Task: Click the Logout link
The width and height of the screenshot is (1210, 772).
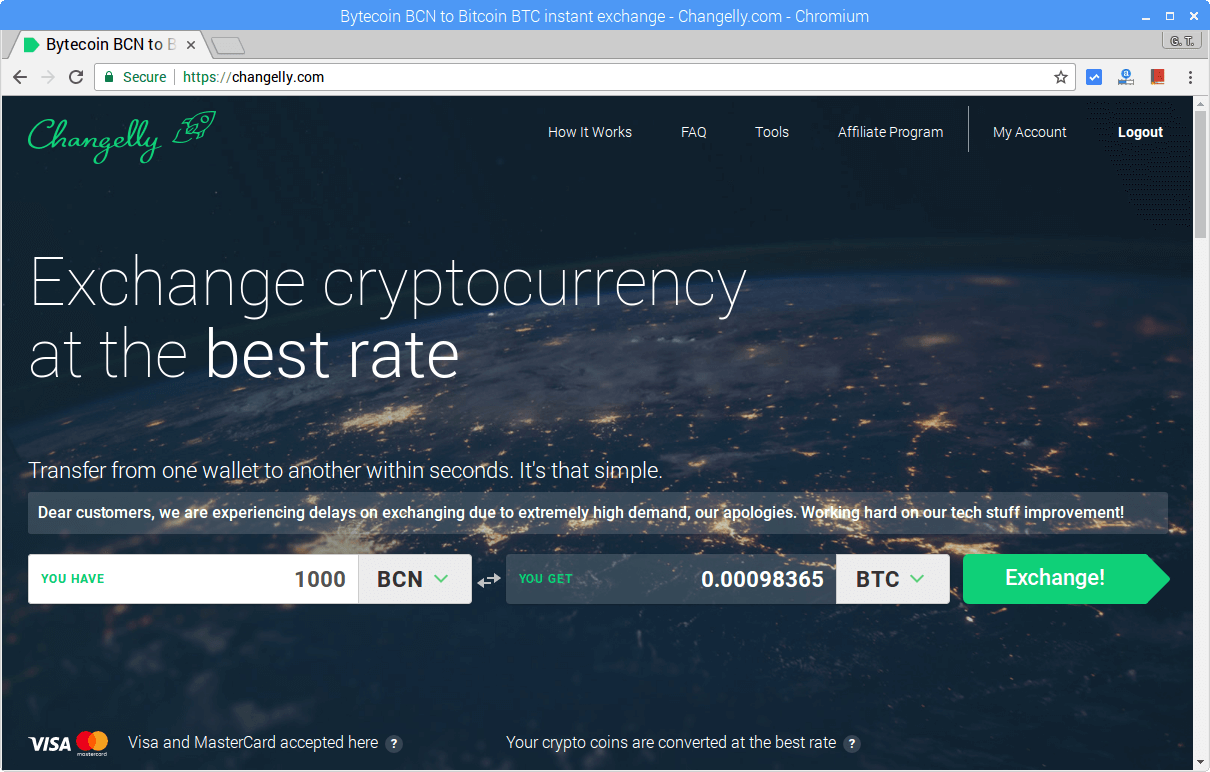Action: (x=1140, y=132)
